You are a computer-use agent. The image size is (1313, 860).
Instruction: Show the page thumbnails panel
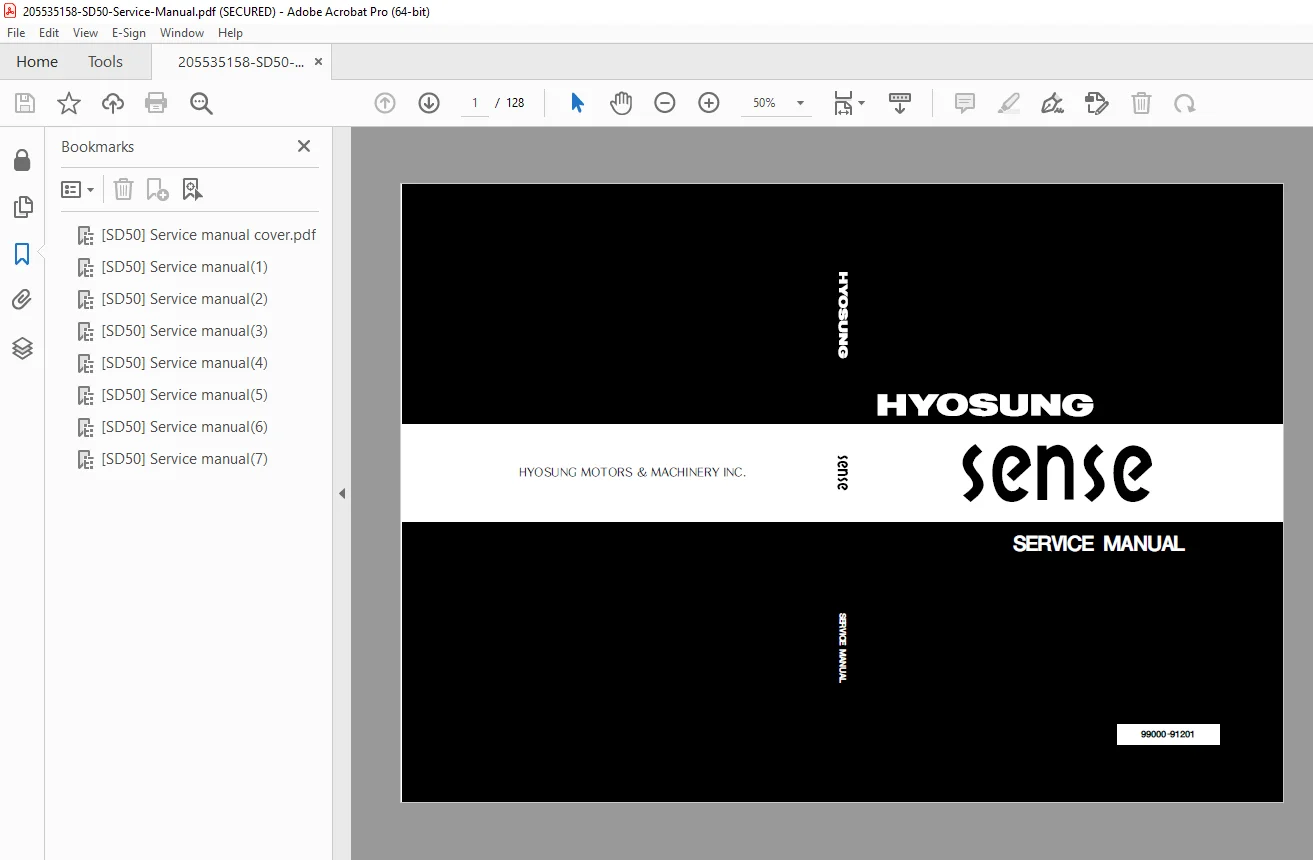coord(22,207)
